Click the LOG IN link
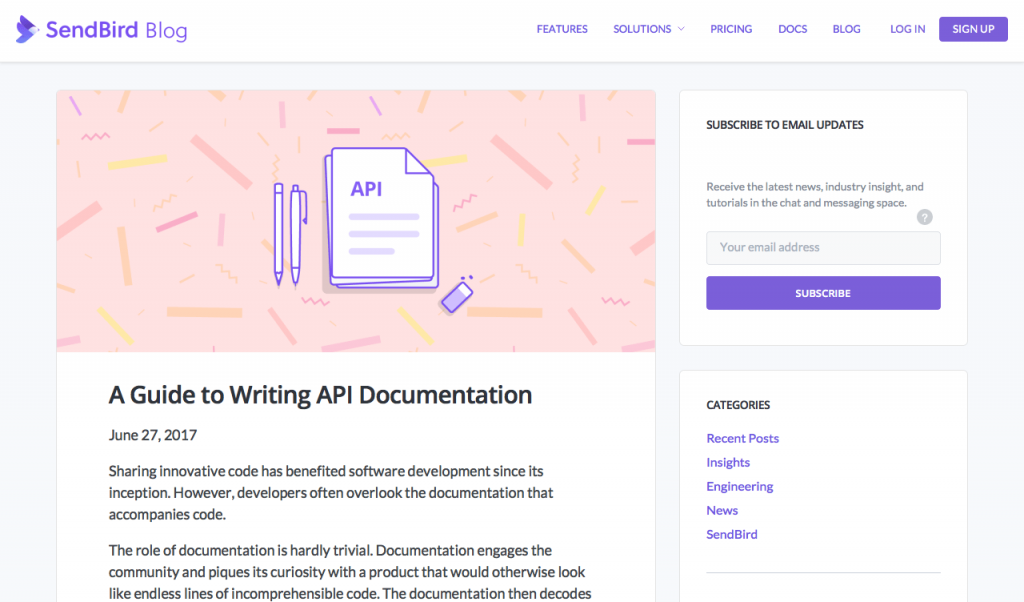Viewport: 1024px width, 602px height. (907, 29)
